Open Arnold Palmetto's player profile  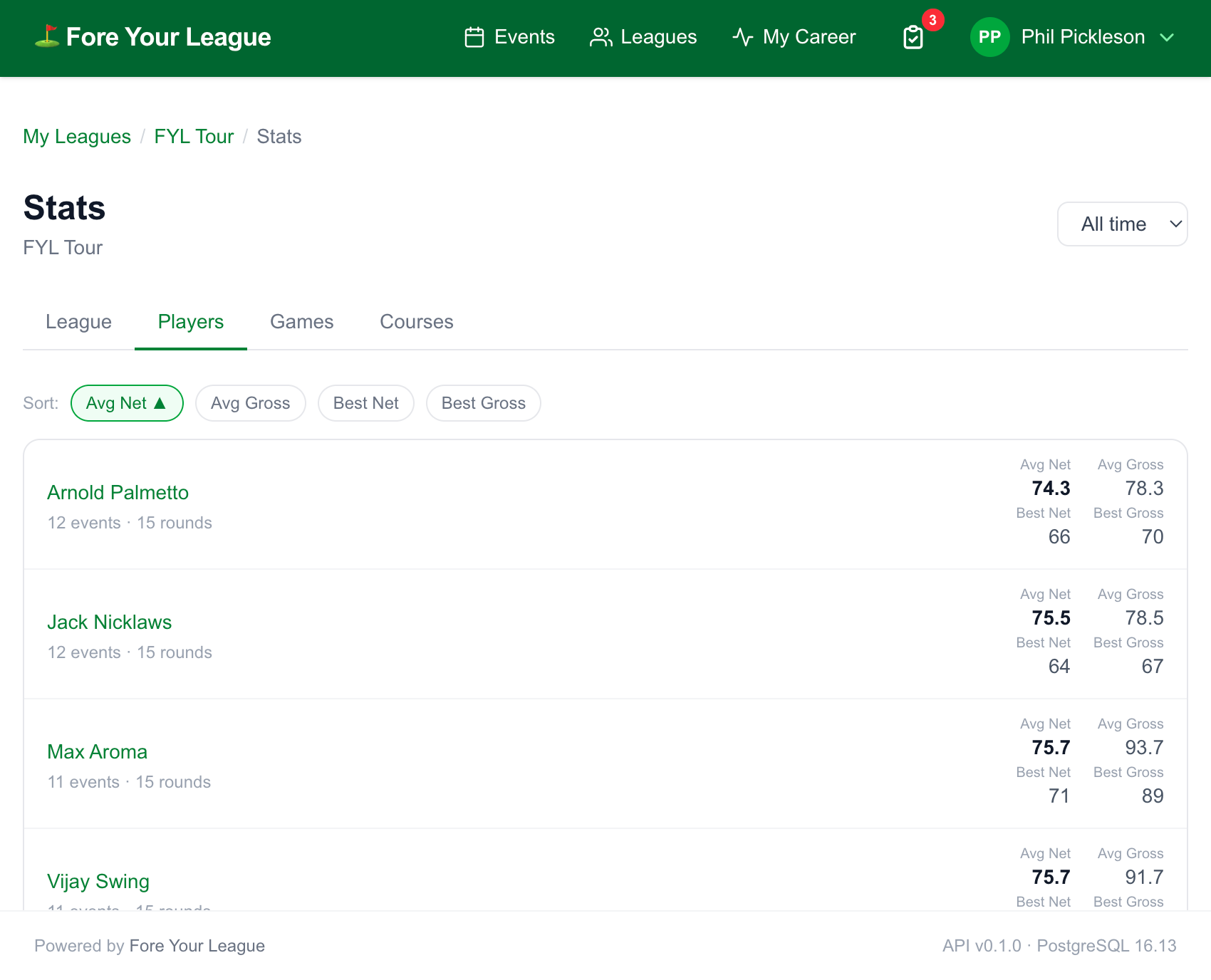click(118, 493)
